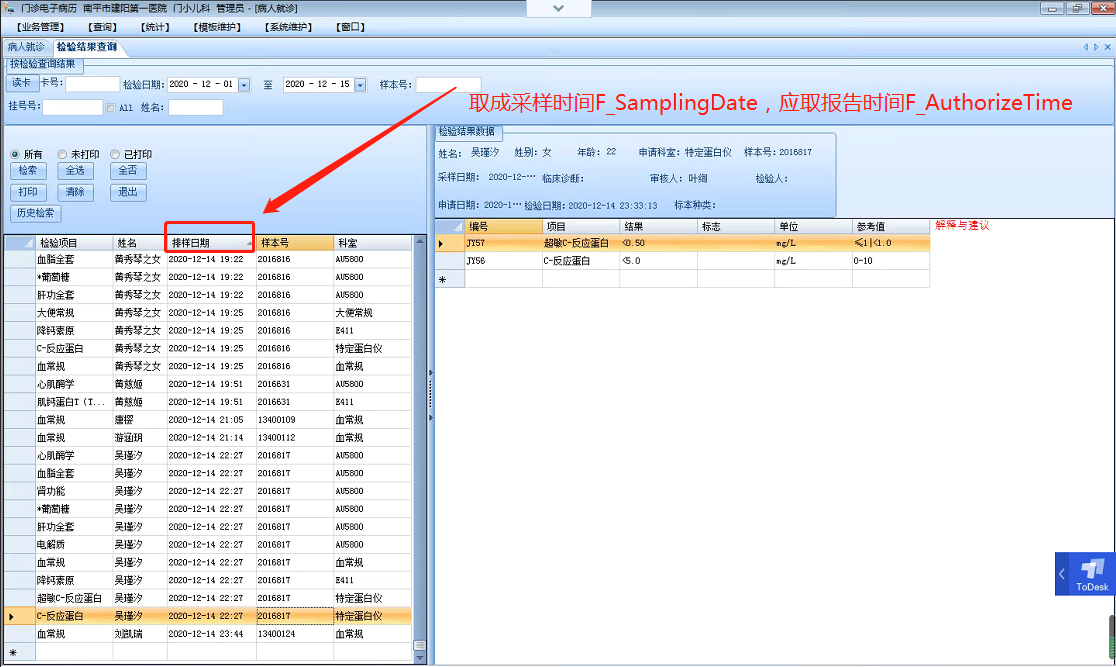The image size is (1116, 667).
Task: Select result row JY56
Action: 682,261
